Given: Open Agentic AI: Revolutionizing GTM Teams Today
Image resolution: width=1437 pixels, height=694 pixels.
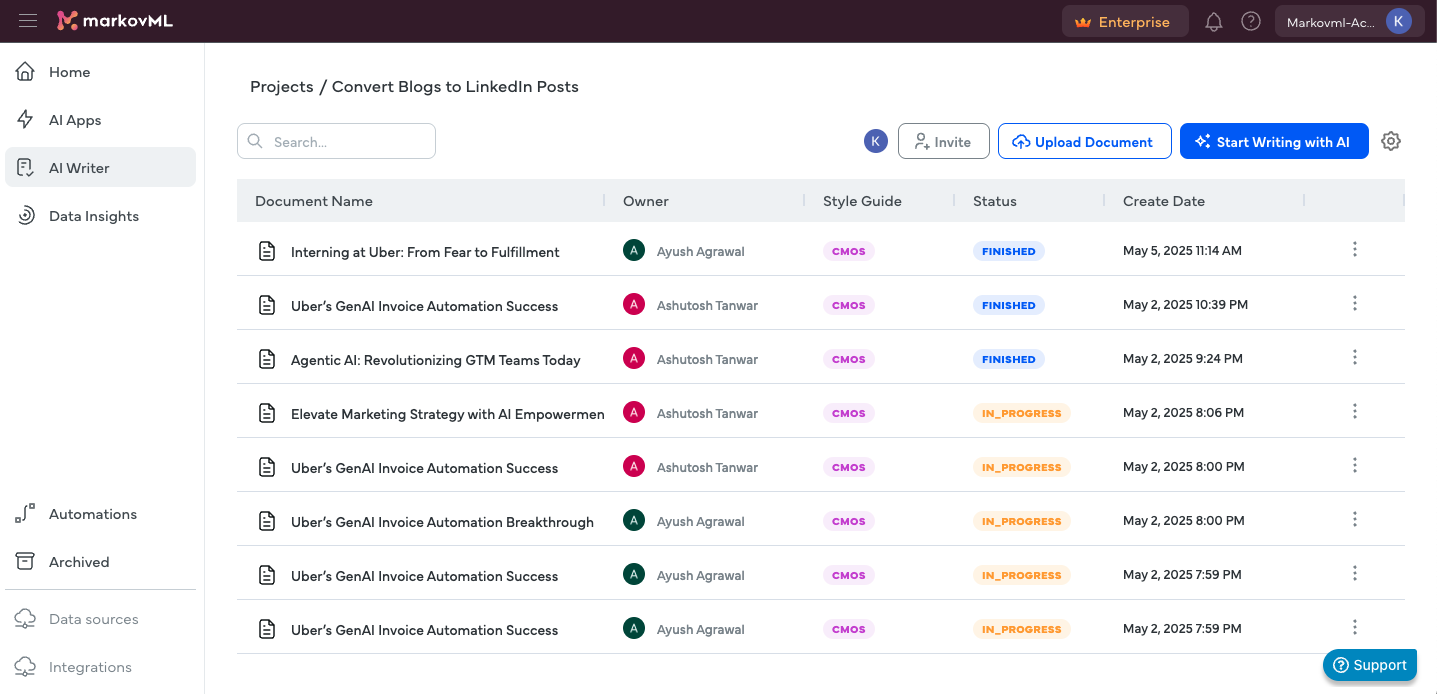Looking at the screenshot, I should coord(436,360).
